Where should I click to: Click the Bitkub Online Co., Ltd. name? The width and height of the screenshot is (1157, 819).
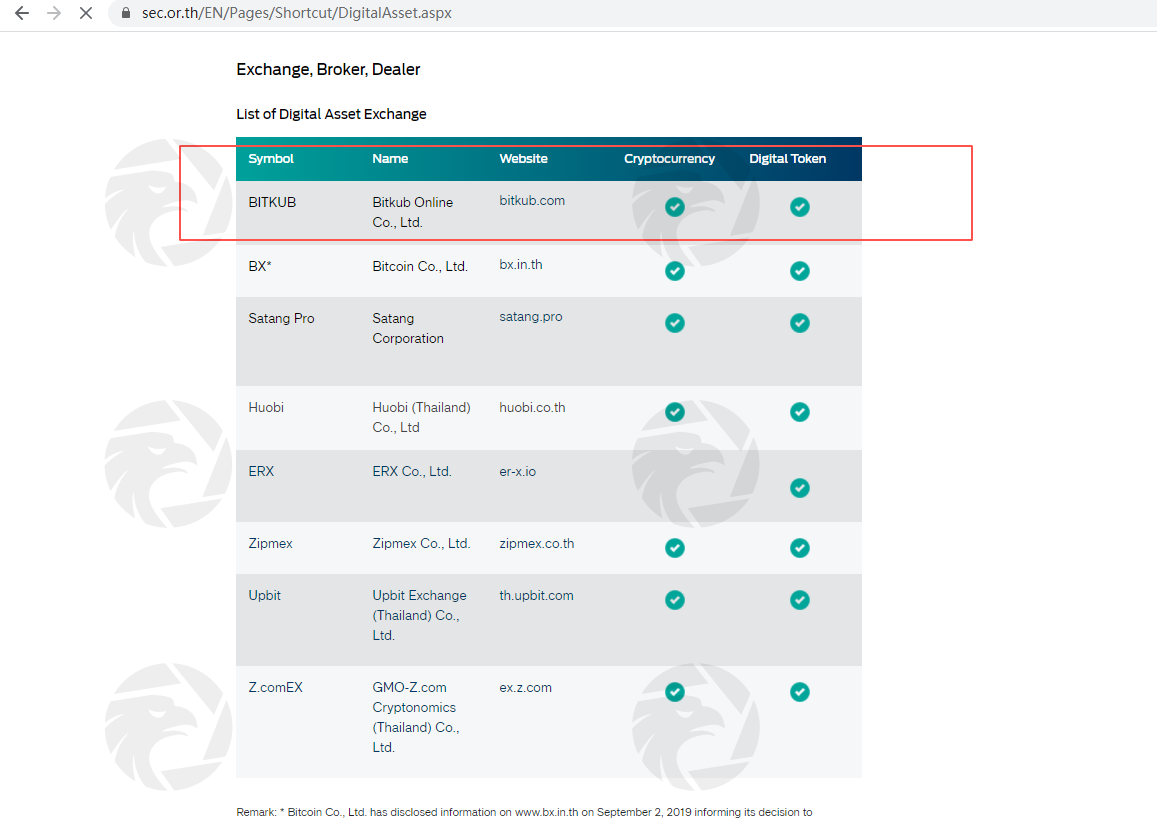coord(412,212)
